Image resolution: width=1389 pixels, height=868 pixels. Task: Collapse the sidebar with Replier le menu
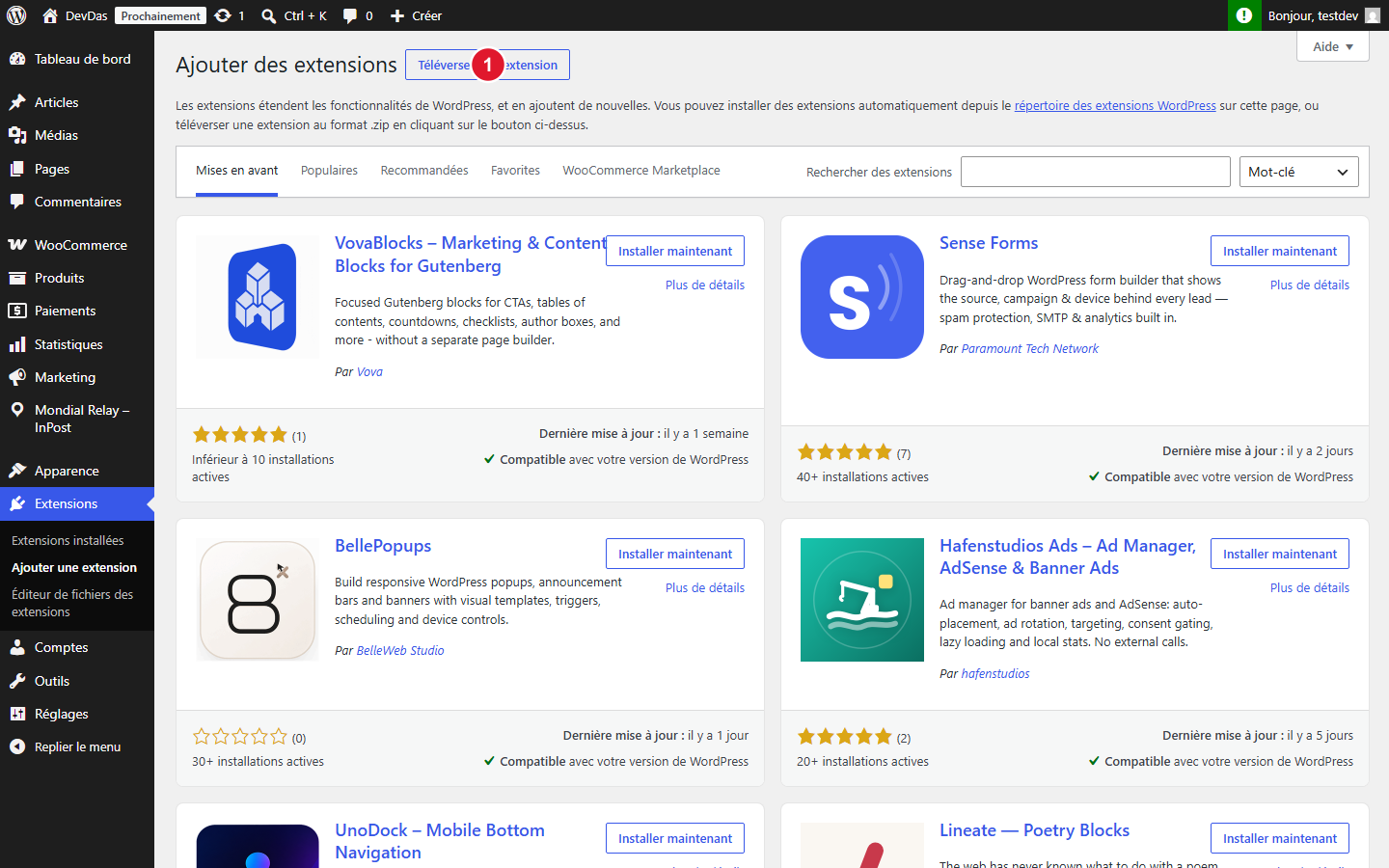pyautogui.click(x=77, y=746)
